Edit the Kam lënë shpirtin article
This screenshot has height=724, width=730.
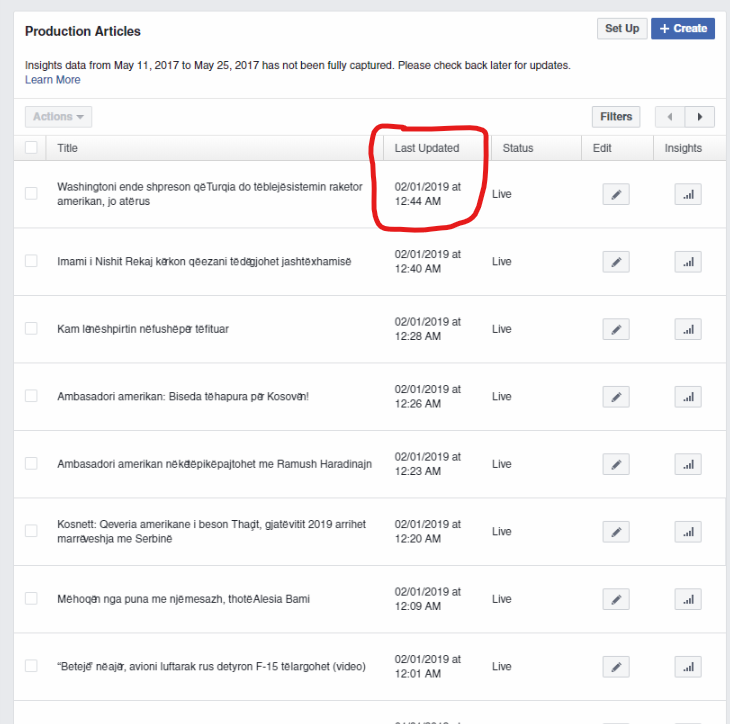pyautogui.click(x=615, y=329)
